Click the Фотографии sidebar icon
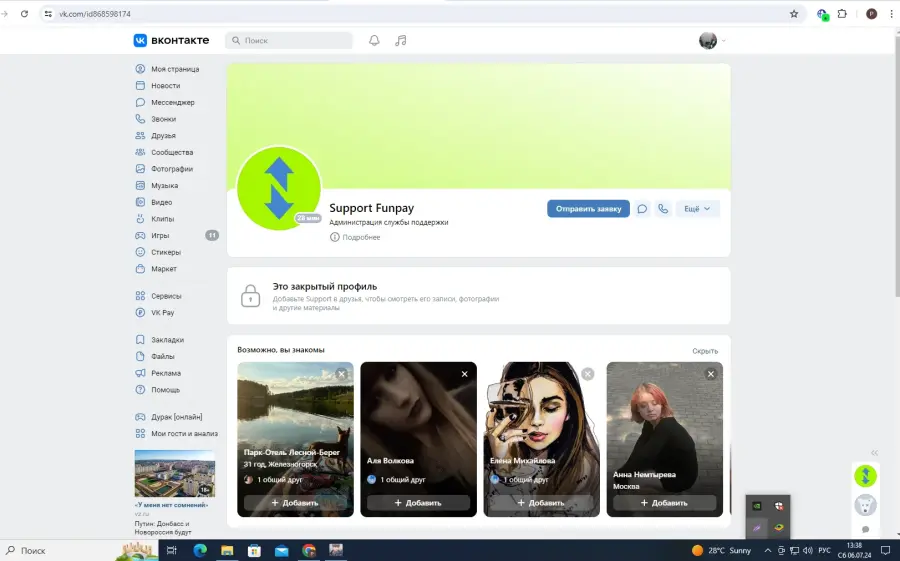 [140, 169]
